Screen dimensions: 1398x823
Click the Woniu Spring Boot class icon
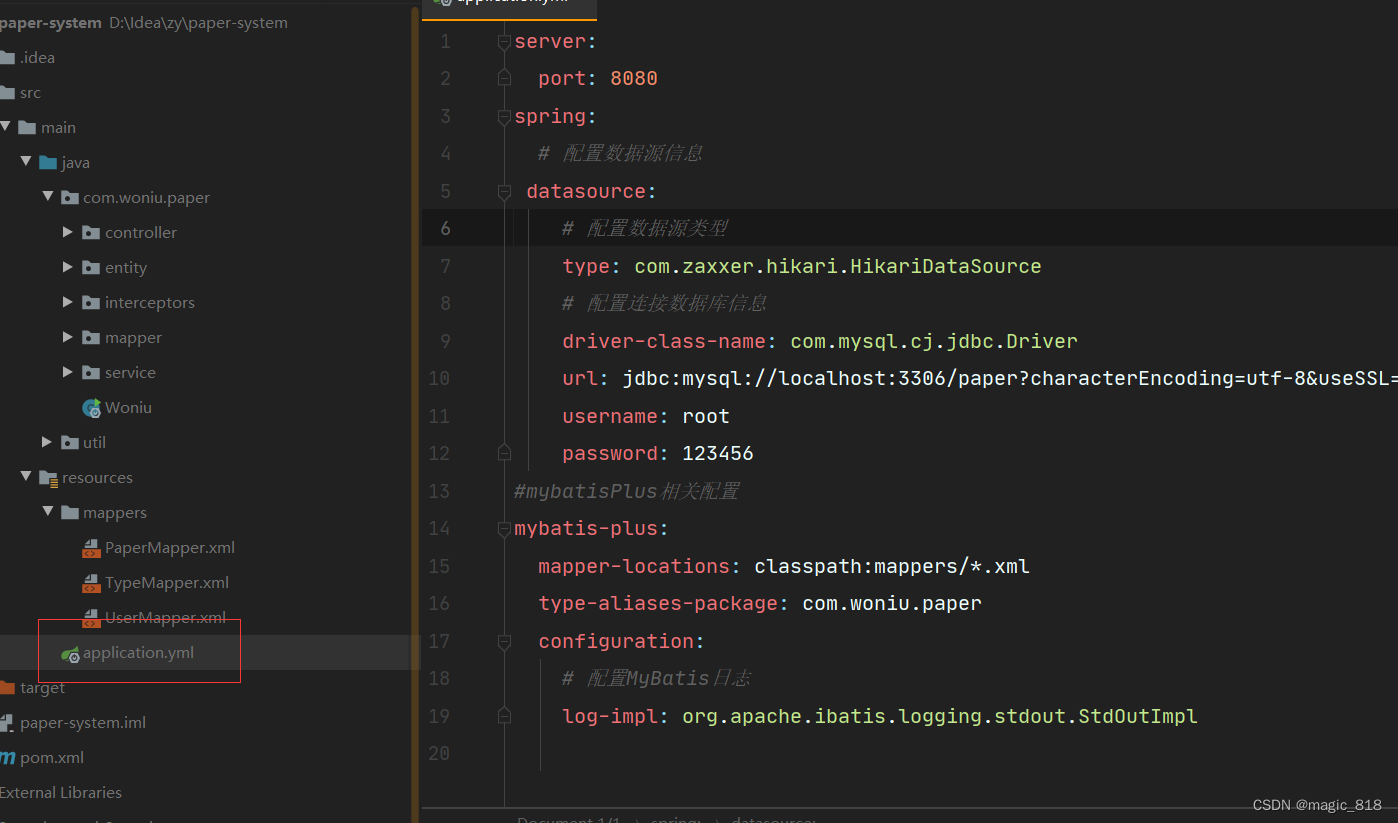click(x=91, y=408)
